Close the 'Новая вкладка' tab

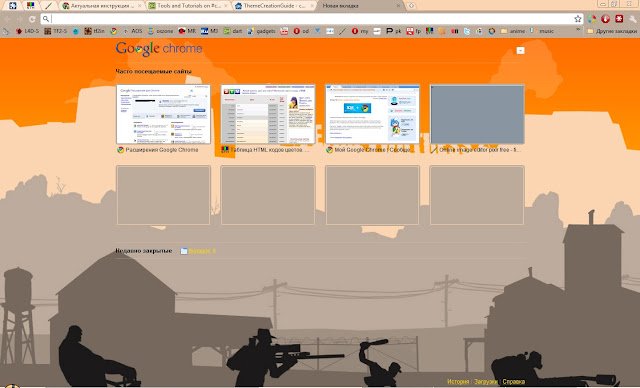[x=398, y=6]
